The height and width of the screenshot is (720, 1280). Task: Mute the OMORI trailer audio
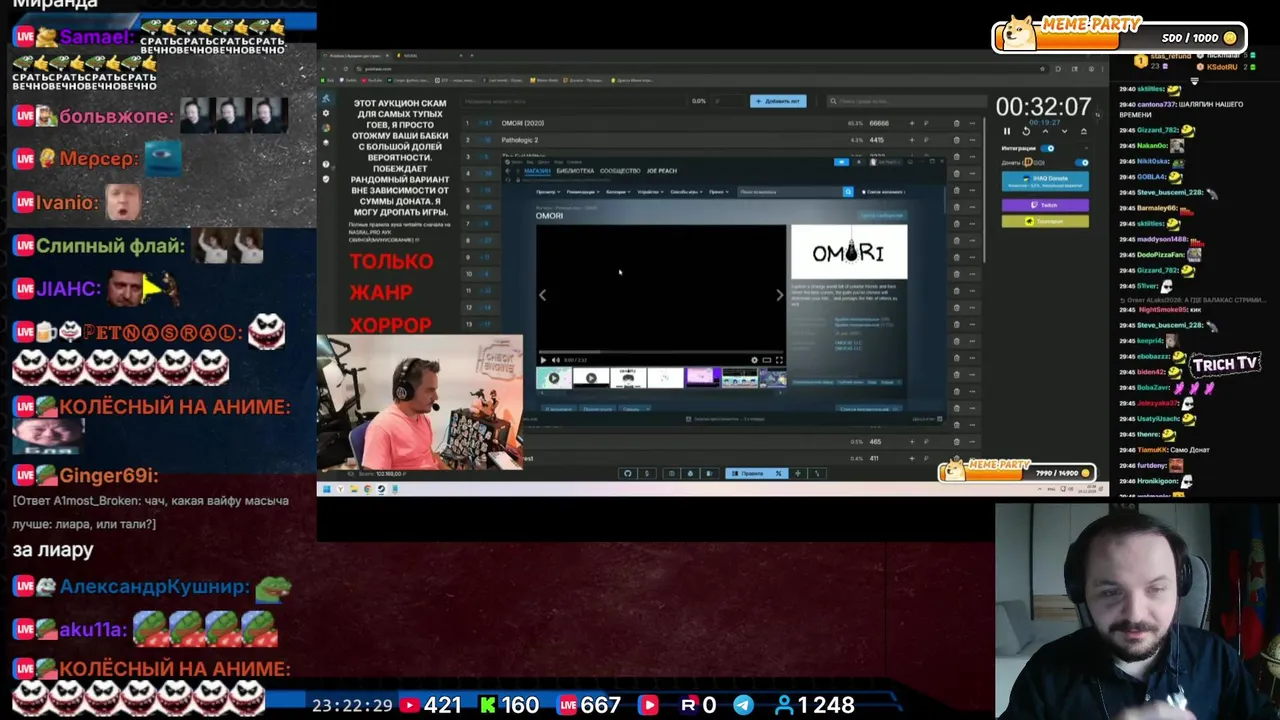(x=555, y=360)
